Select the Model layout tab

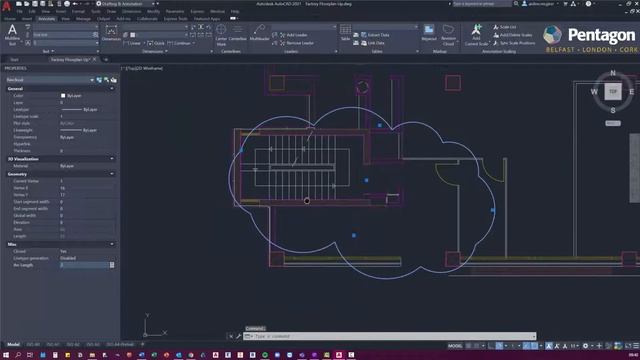pyautogui.click(x=13, y=344)
